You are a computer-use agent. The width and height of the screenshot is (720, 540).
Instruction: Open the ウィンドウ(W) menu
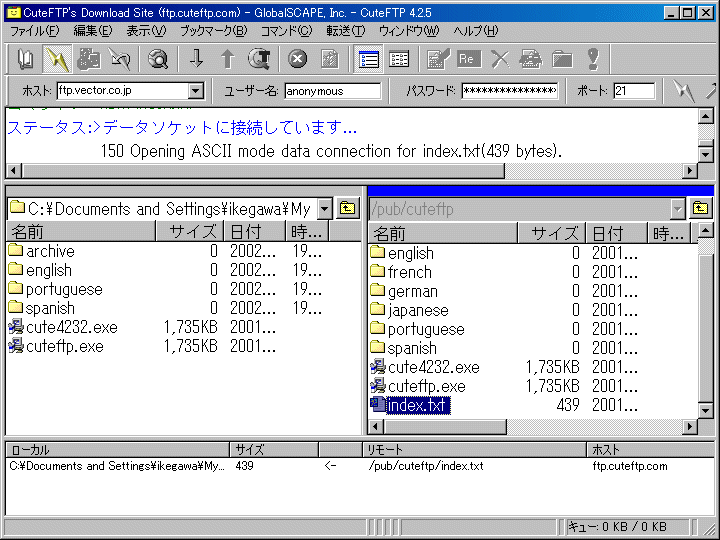click(x=409, y=31)
